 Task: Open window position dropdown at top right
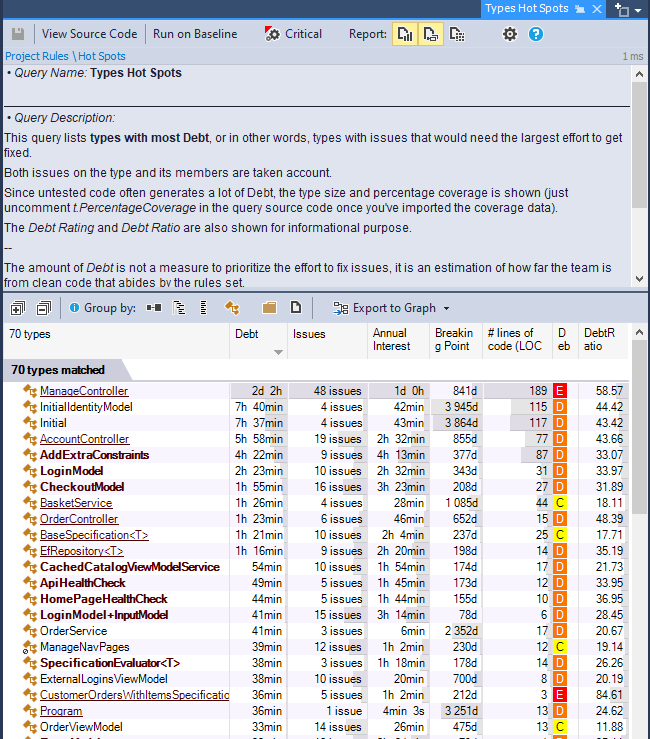pyautogui.click(x=629, y=9)
